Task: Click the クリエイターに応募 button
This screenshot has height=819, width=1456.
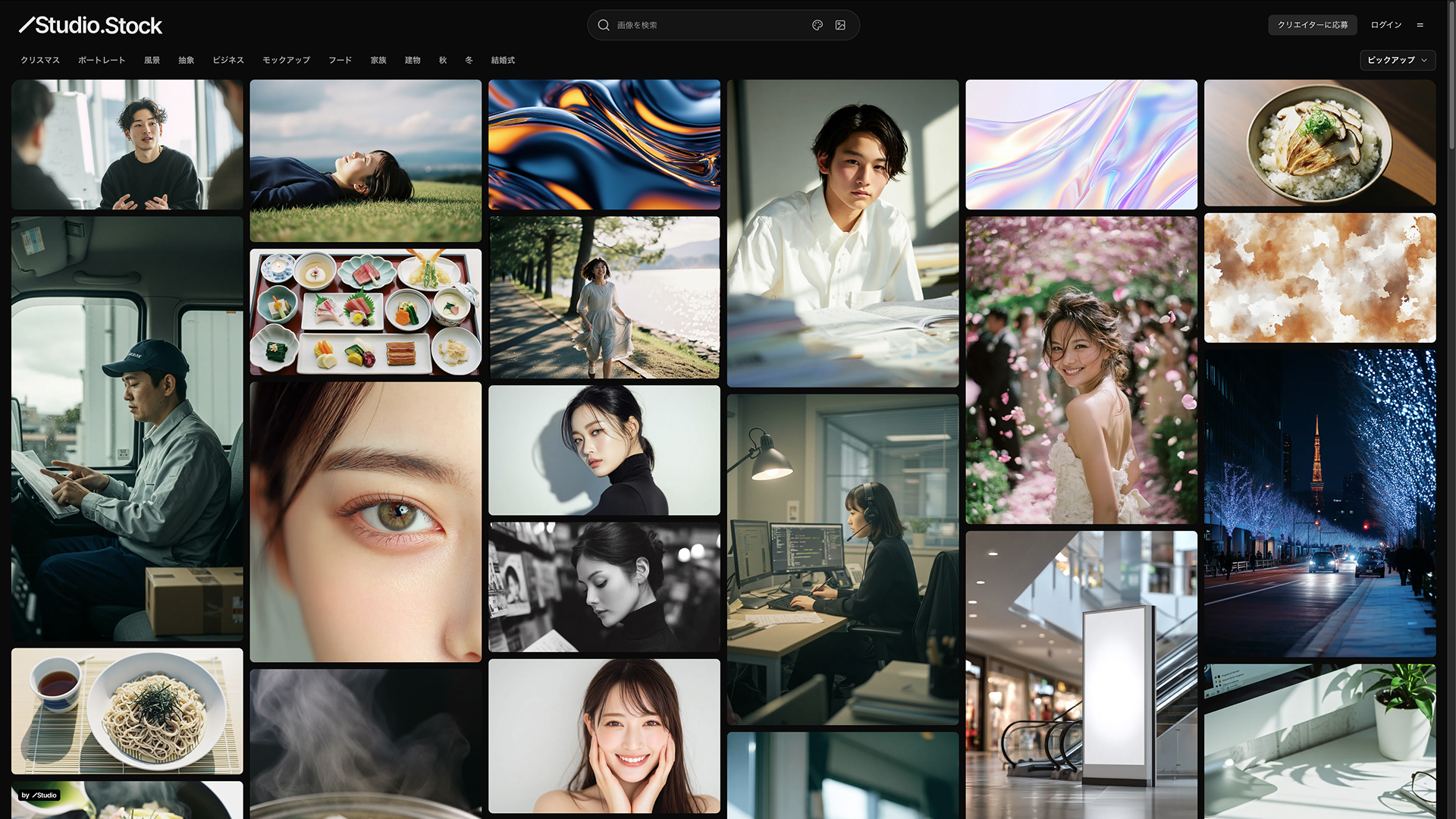Action: pos(1313,24)
